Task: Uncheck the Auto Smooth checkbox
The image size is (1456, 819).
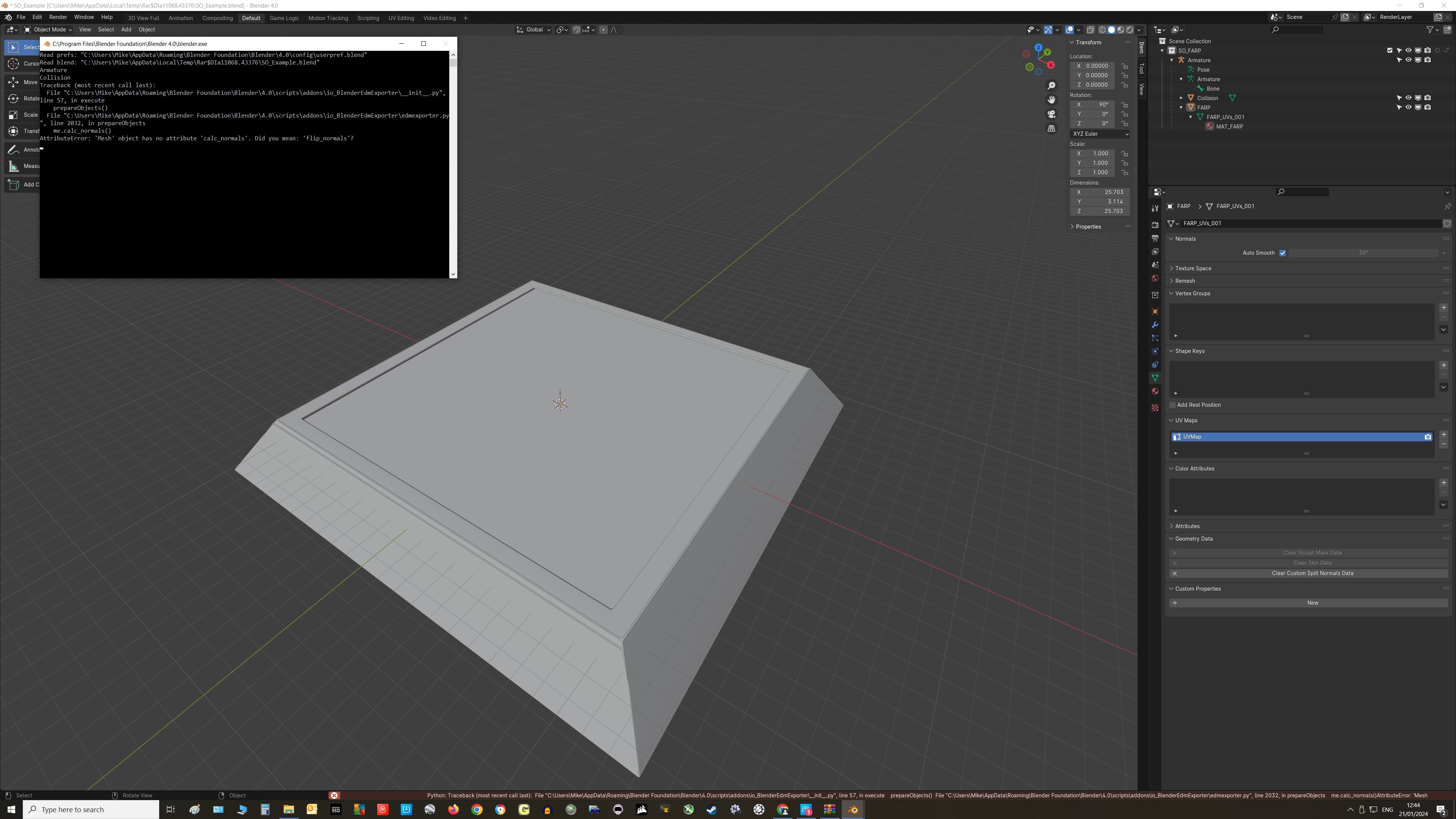Action: point(1282,253)
